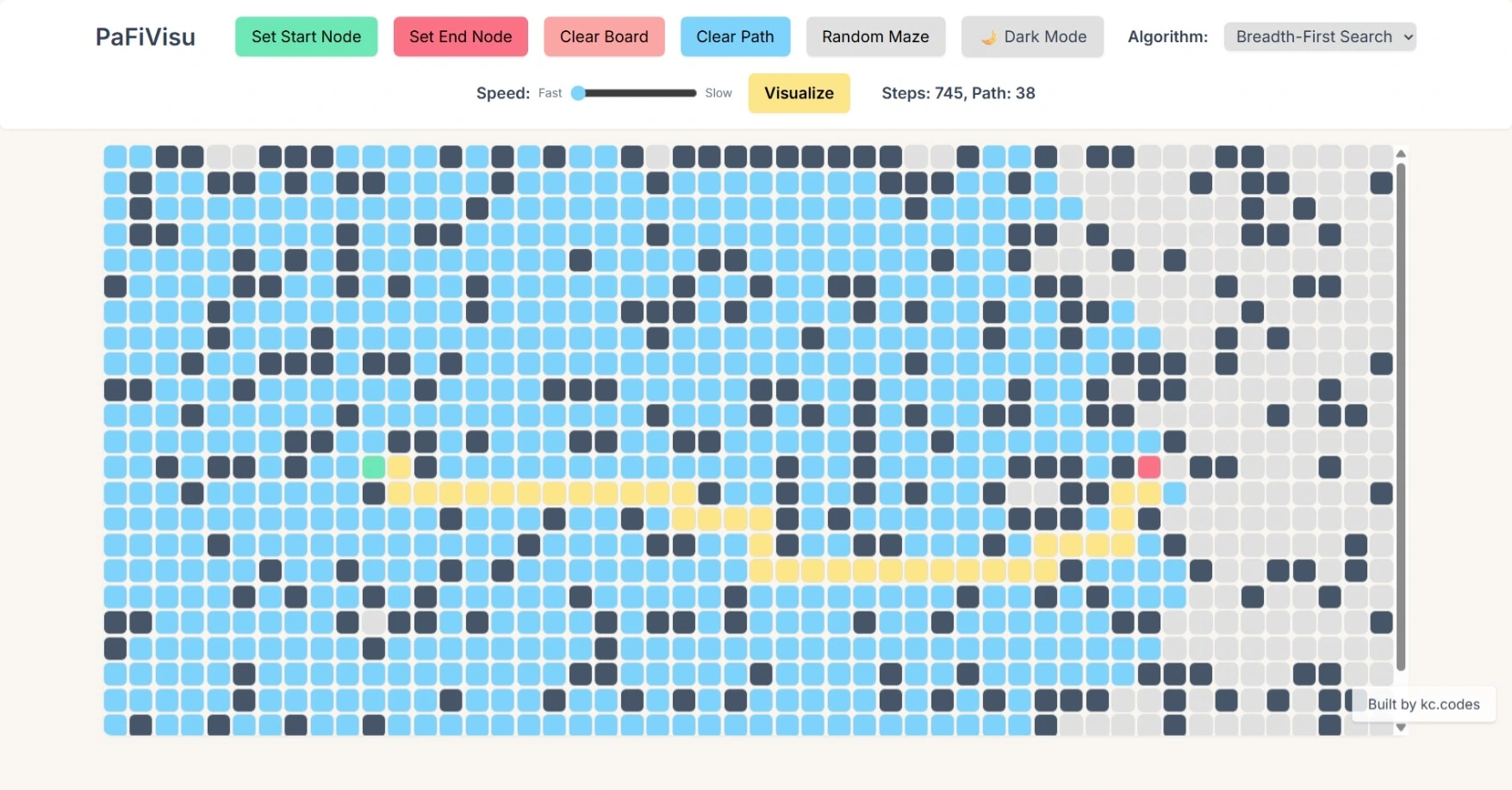Click the speed slider handle
The width and height of the screenshot is (1512, 790).
coord(578,93)
